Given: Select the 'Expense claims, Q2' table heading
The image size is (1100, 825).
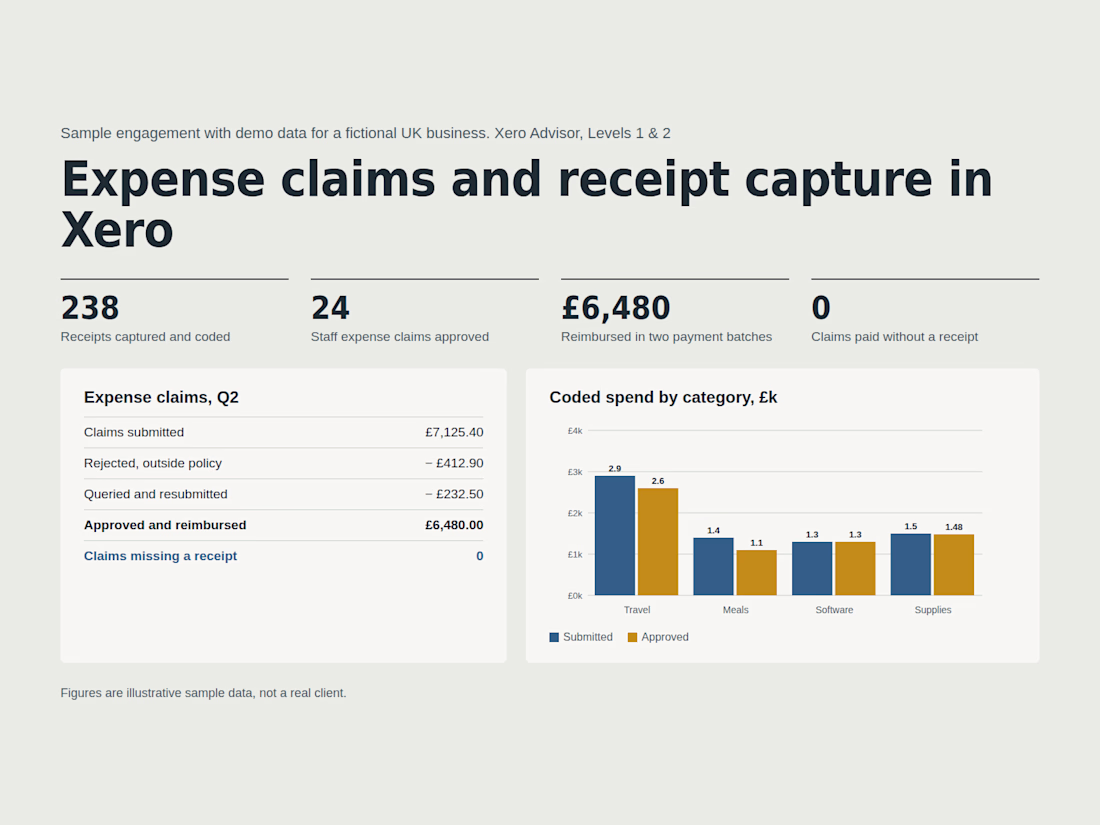Looking at the screenshot, I should [x=161, y=397].
